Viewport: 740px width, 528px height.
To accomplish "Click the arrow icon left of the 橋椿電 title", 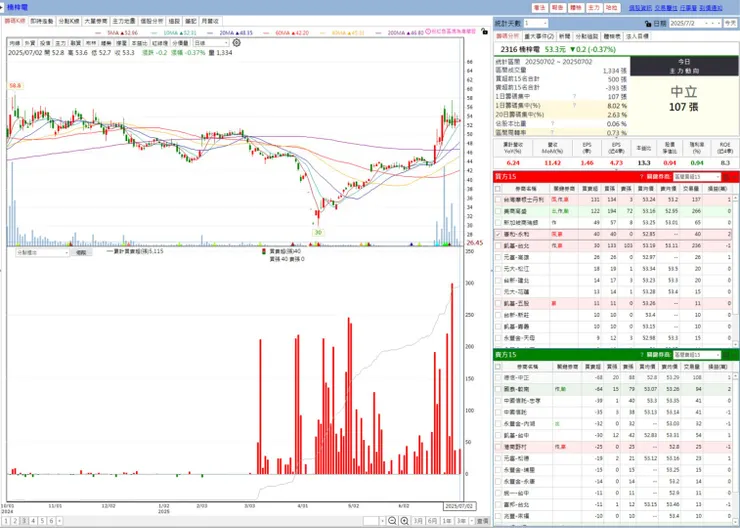I will click(2, 7).
